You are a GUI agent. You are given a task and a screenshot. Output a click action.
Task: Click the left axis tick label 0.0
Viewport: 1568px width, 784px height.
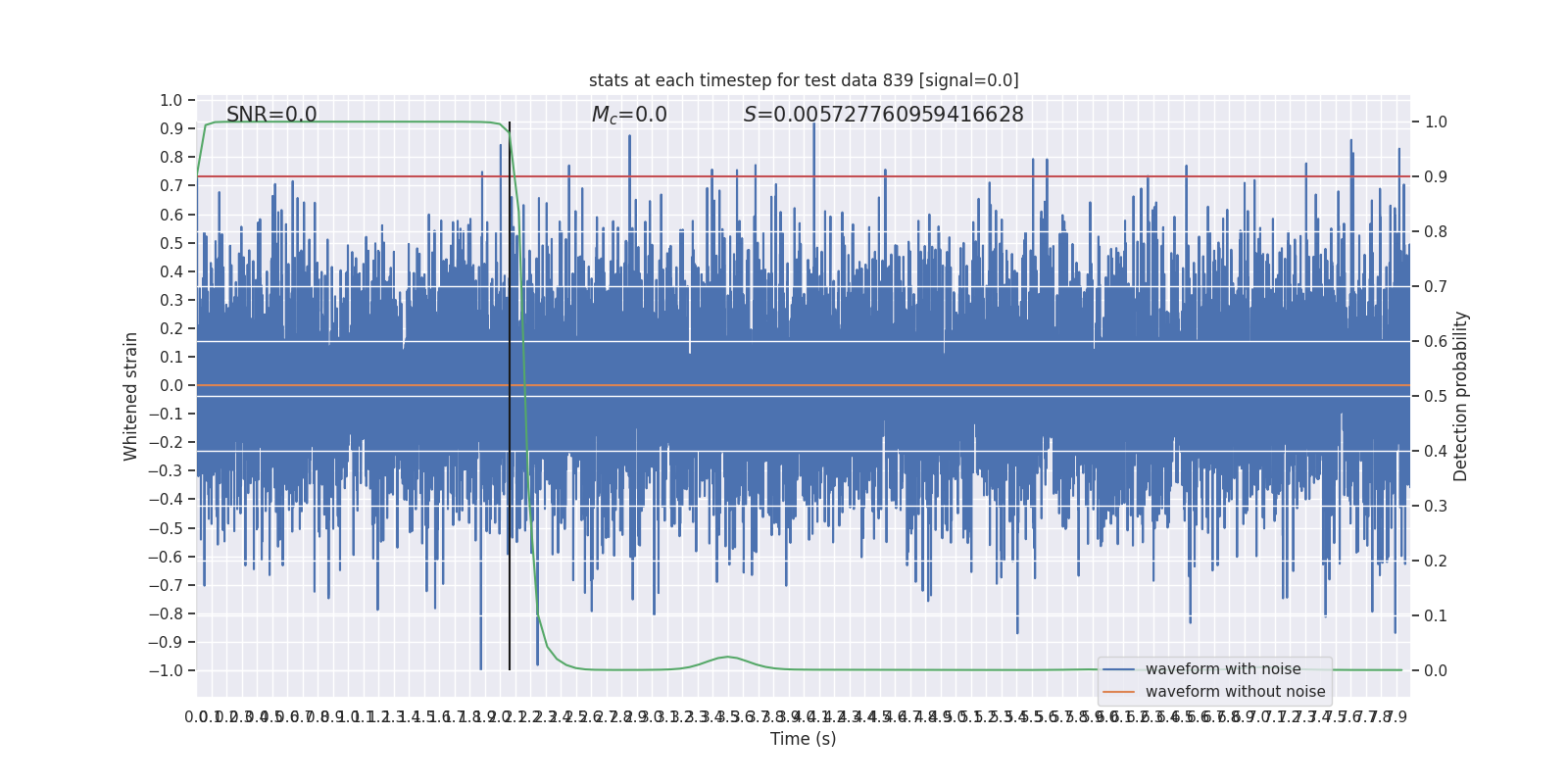click(x=171, y=385)
